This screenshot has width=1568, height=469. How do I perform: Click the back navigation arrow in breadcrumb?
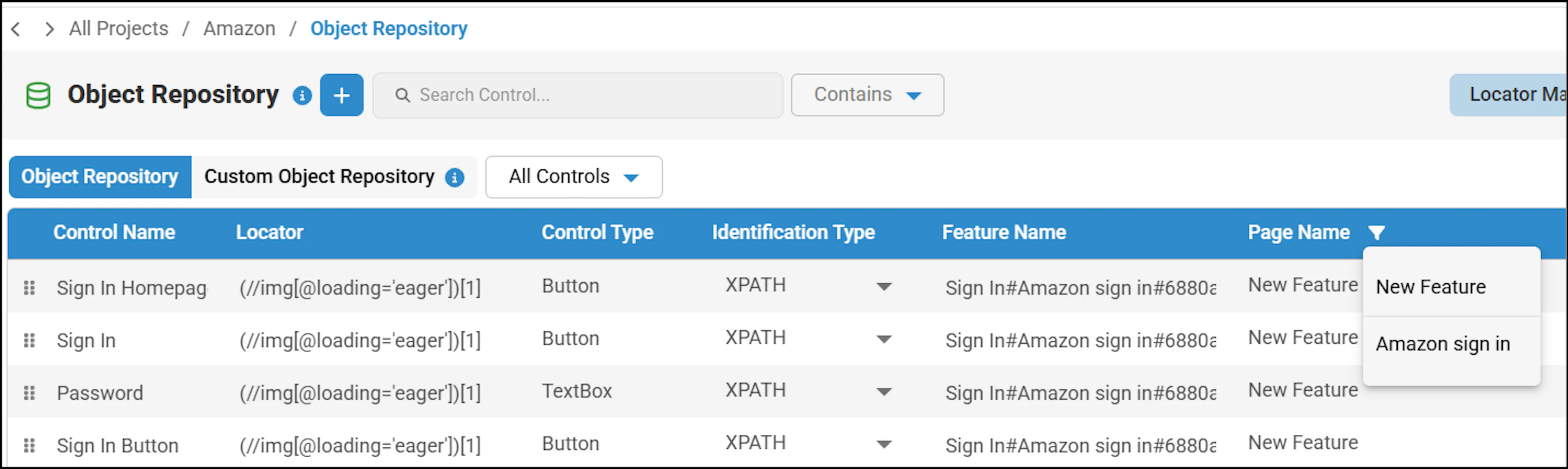pyautogui.click(x=16, y=29)
